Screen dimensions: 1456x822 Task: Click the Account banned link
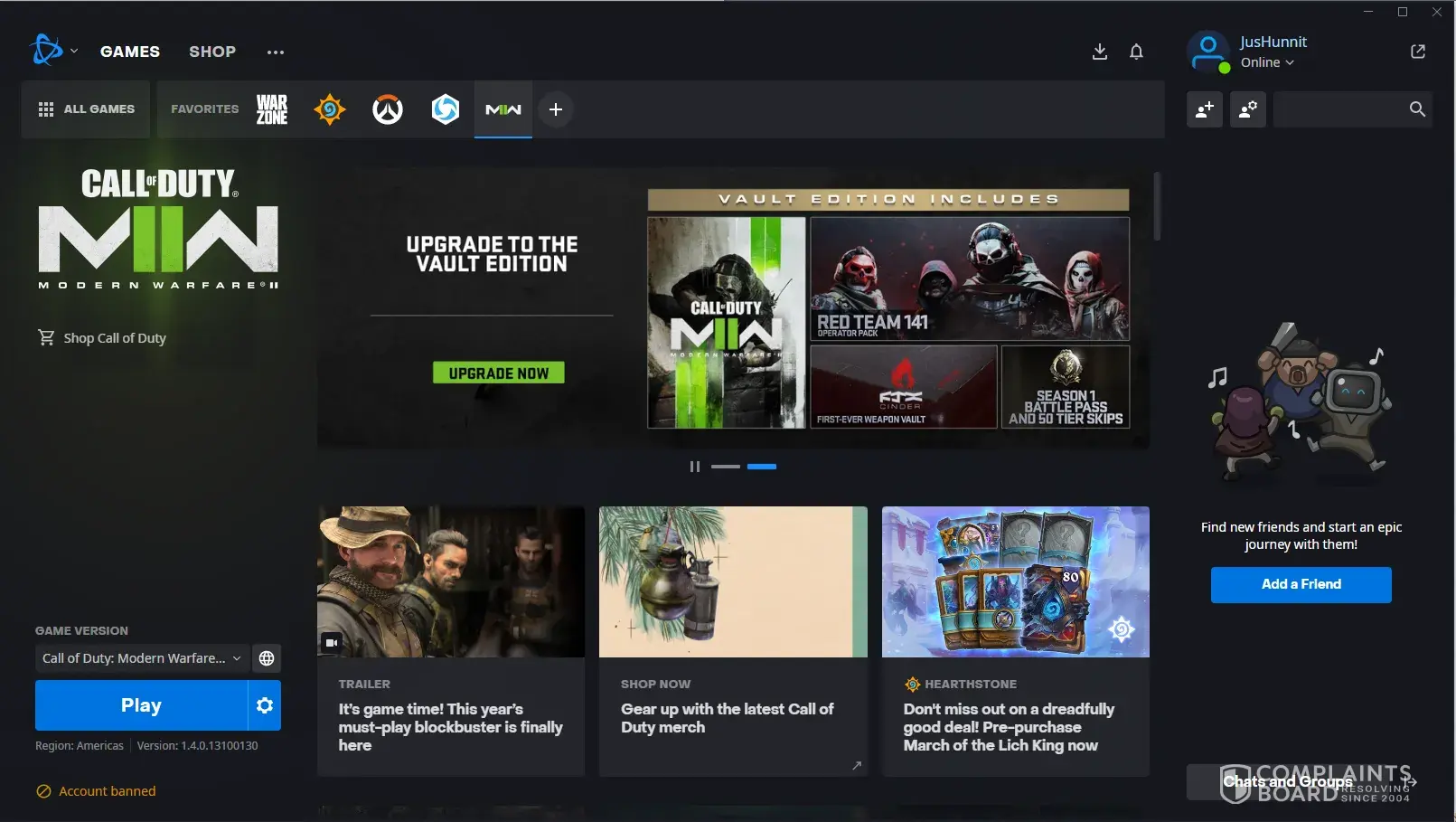pos(108,791)
